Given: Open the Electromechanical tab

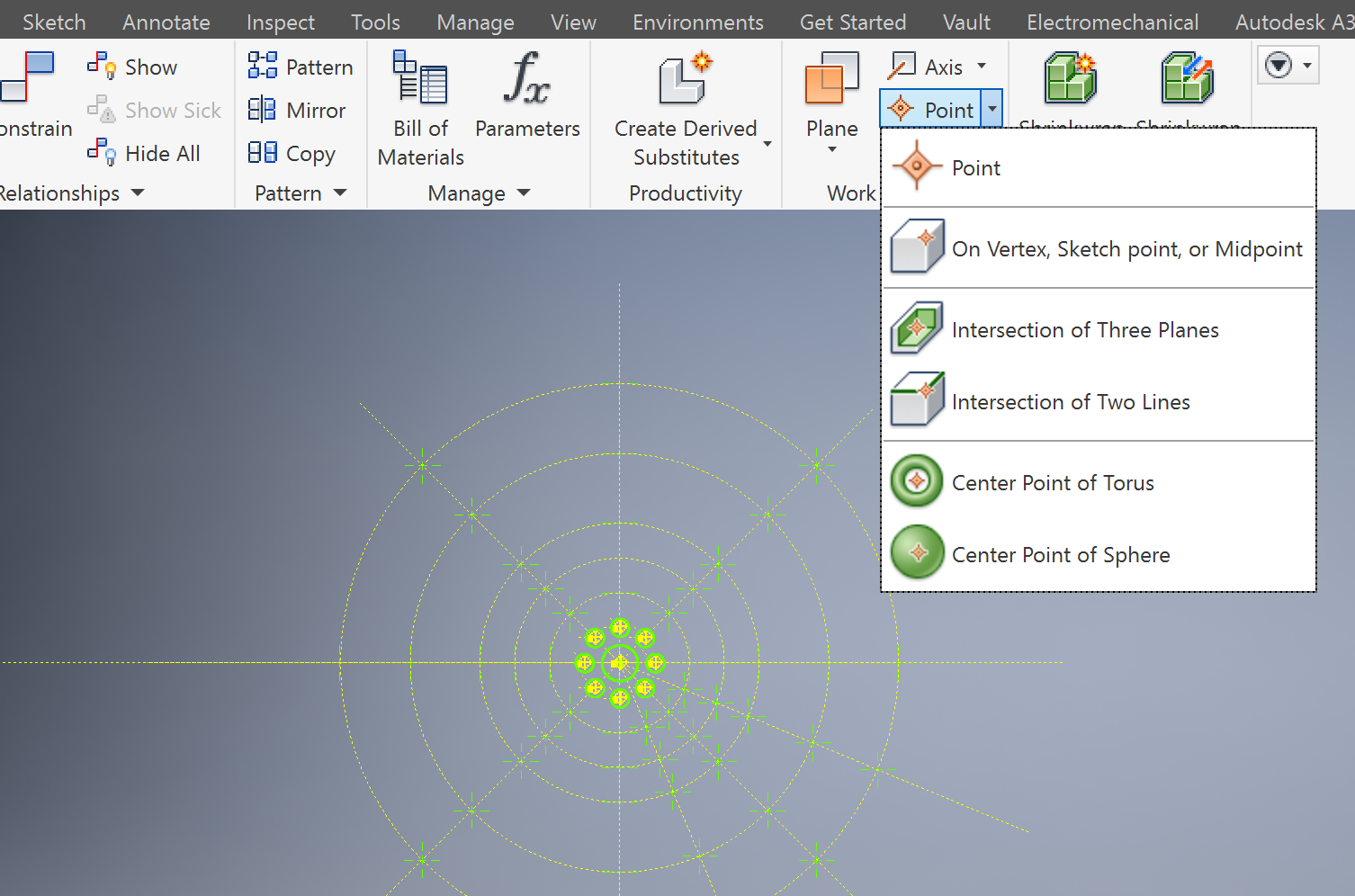Looking at the screenshot, I should (x=1112, y=22).
